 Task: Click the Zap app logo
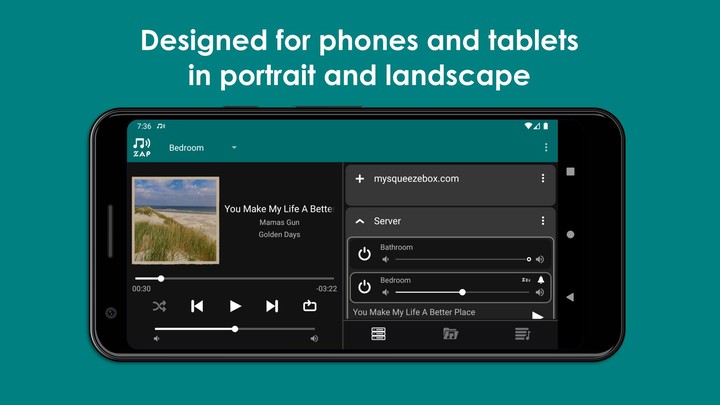(x=142, y=148)
